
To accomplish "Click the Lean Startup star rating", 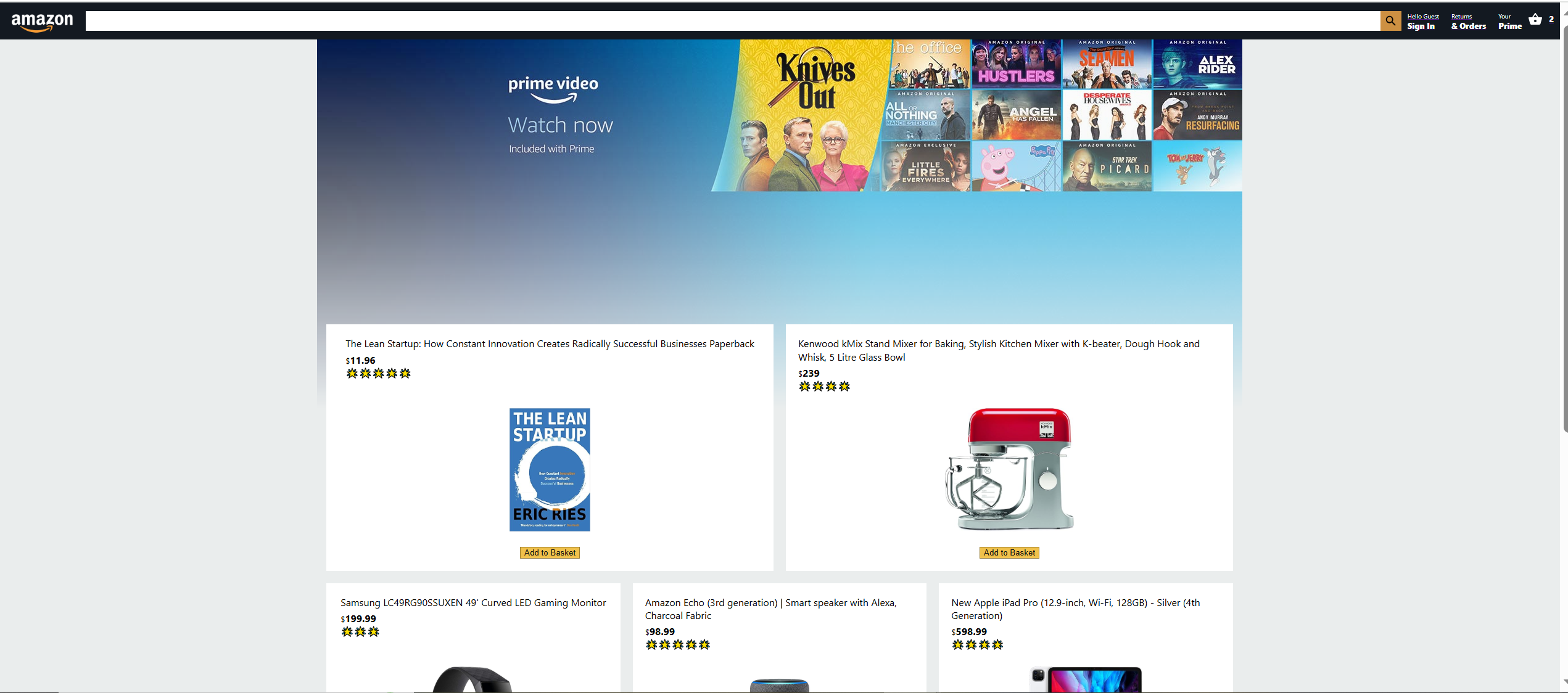I will [378, 374].
